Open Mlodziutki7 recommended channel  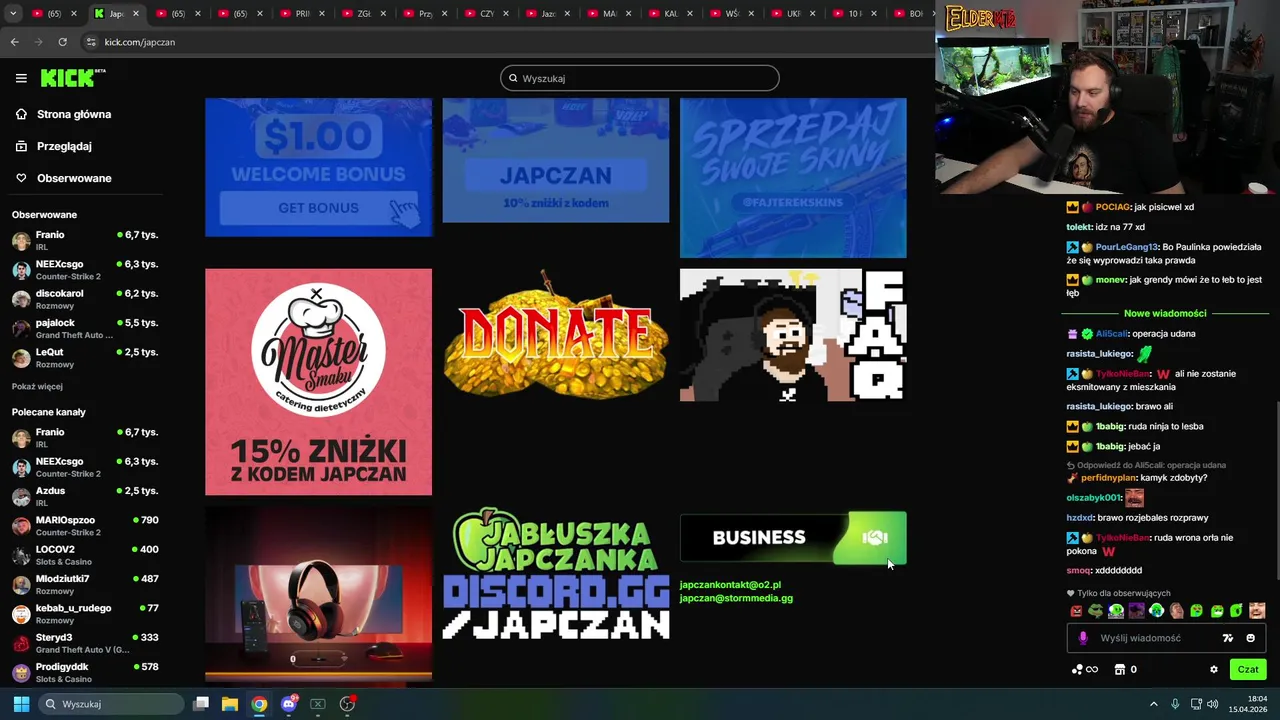click(x=85, y=584)
